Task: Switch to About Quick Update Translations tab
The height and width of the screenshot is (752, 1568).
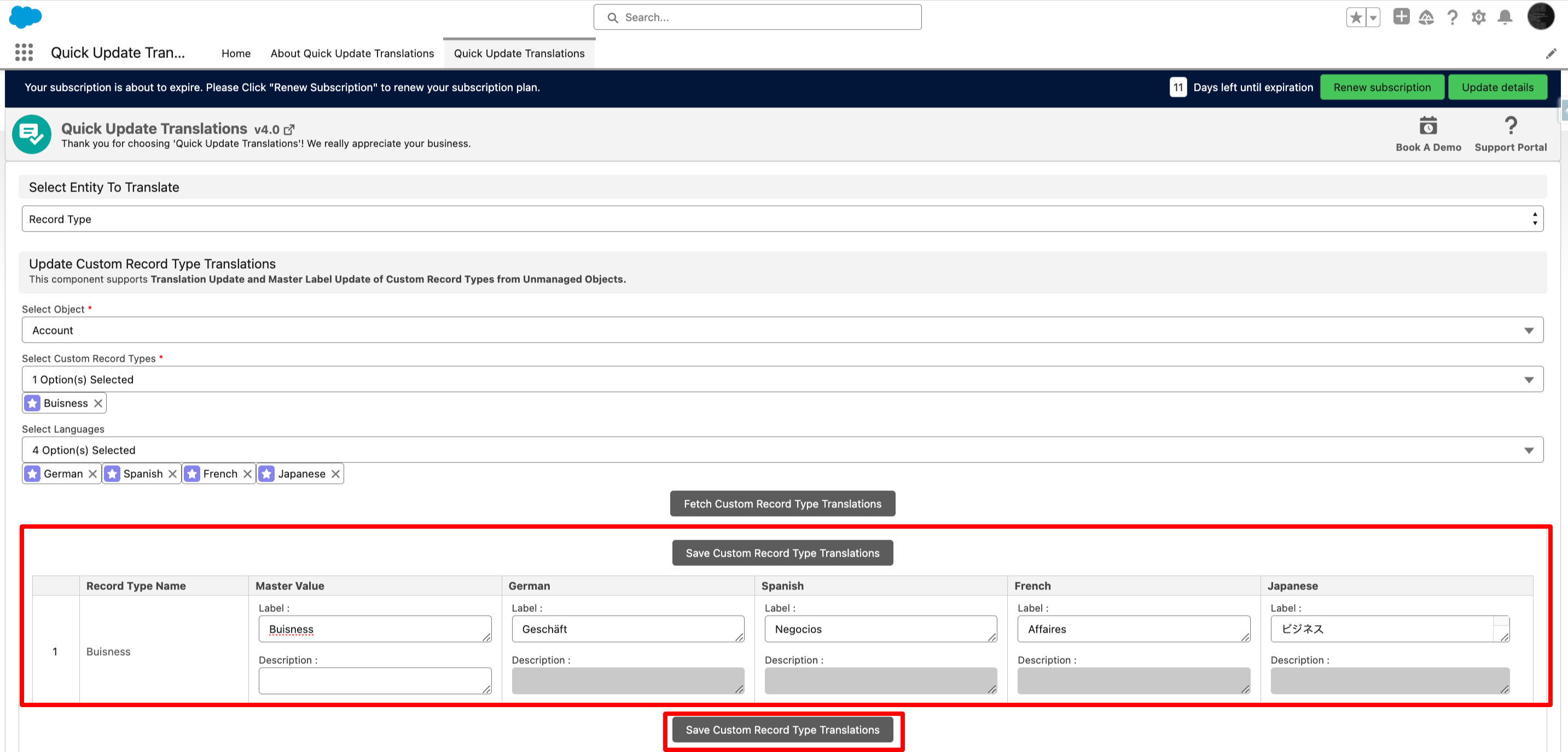Action: pyautogui.click(x=352, y=54)
